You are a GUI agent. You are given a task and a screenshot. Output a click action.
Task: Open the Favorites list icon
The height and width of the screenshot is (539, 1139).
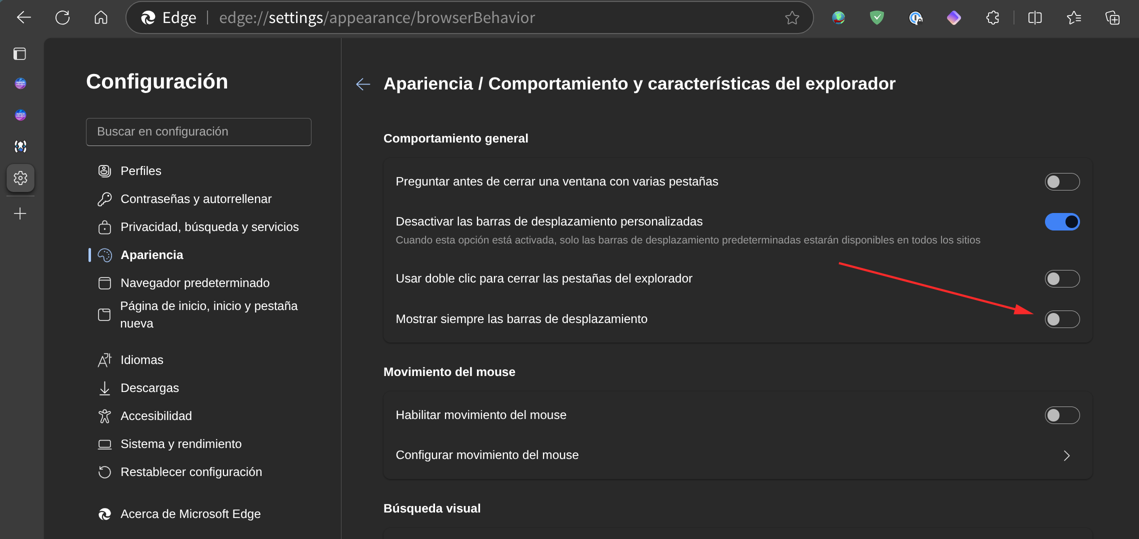[x=1074, y=17]
